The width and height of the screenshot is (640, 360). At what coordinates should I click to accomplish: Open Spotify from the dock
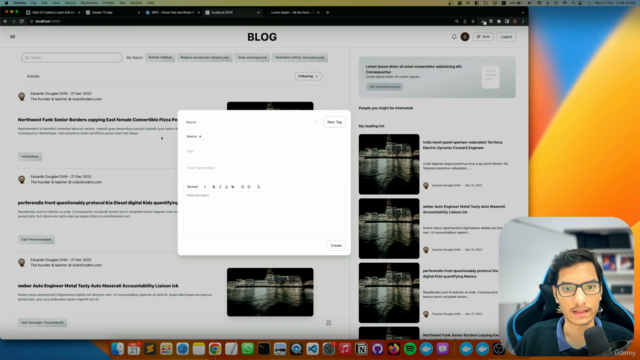pyautogui.click(x=410, y=349)
